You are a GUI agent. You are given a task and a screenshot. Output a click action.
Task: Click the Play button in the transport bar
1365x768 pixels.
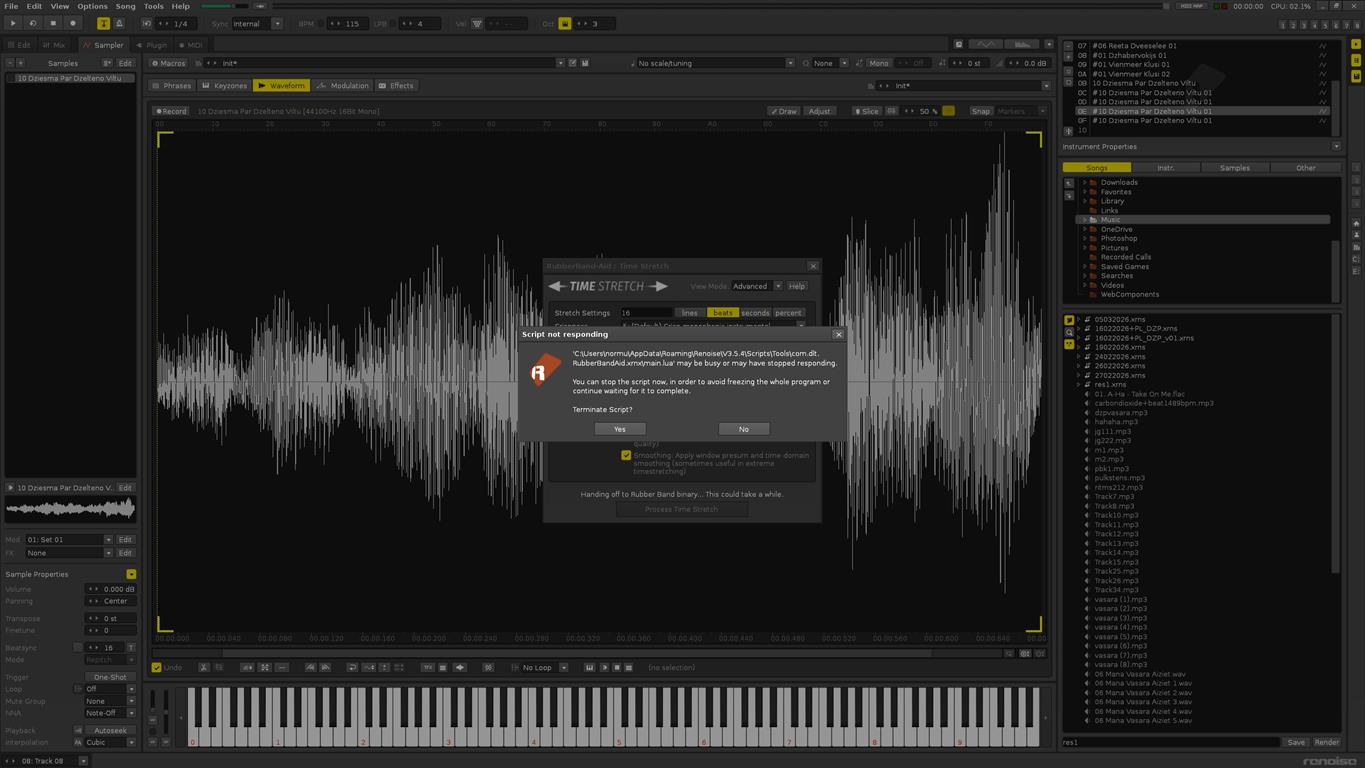coord(13,23)
